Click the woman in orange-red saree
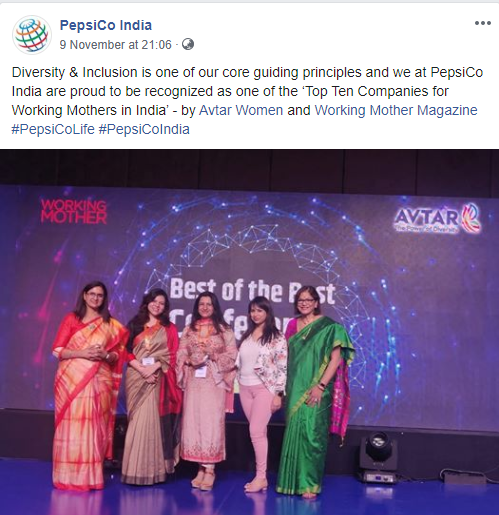 pyautogui.click(x=90, y=385)
